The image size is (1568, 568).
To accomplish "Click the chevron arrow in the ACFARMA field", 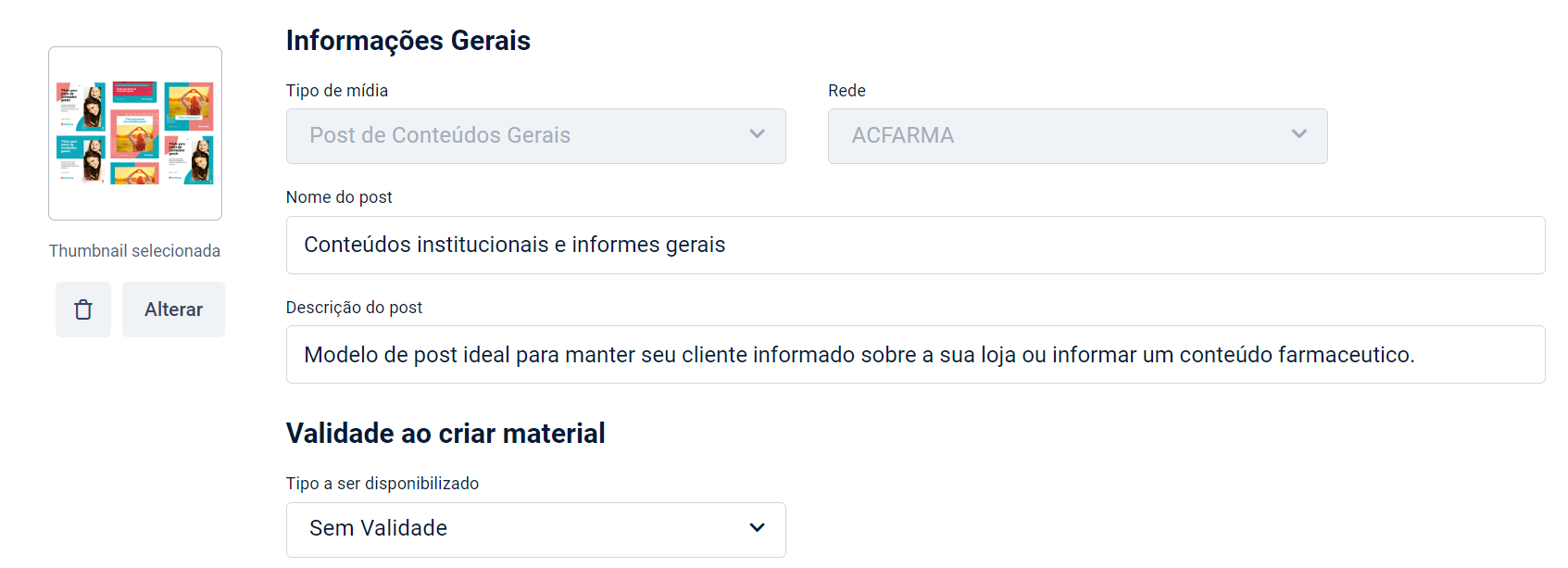I will 1298,134.
